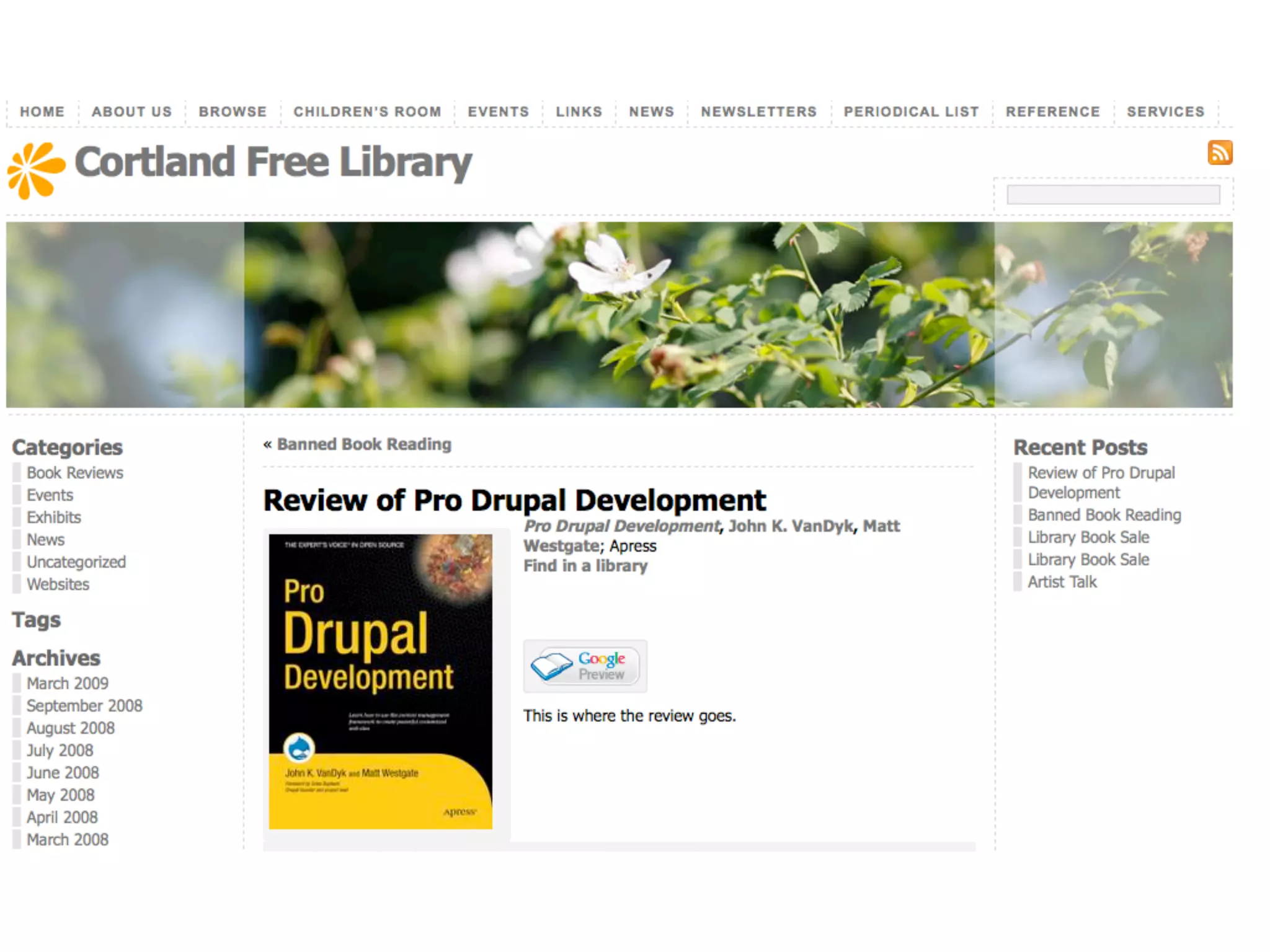This screenshot has height=952, width=1270.
Task: Click the Pro Drupal Development book cover
Action: point(380,681)
